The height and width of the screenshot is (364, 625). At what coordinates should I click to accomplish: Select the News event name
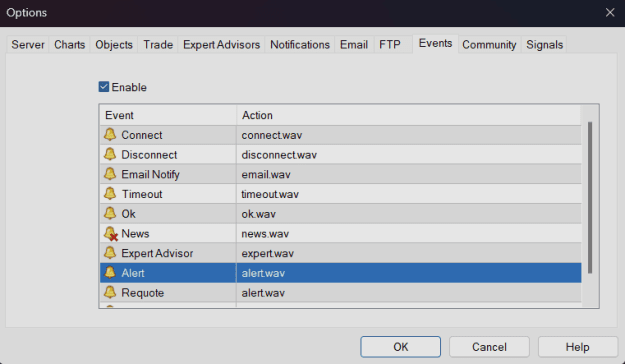pyautogui.click(x=135, y=234)
